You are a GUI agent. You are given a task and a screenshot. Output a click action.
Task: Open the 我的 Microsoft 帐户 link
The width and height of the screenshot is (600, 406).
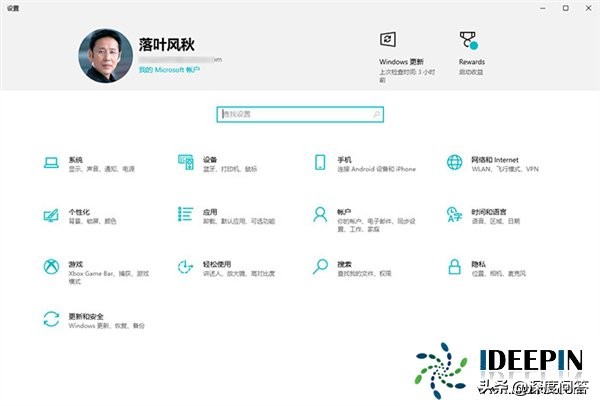(x=169, y=70)
